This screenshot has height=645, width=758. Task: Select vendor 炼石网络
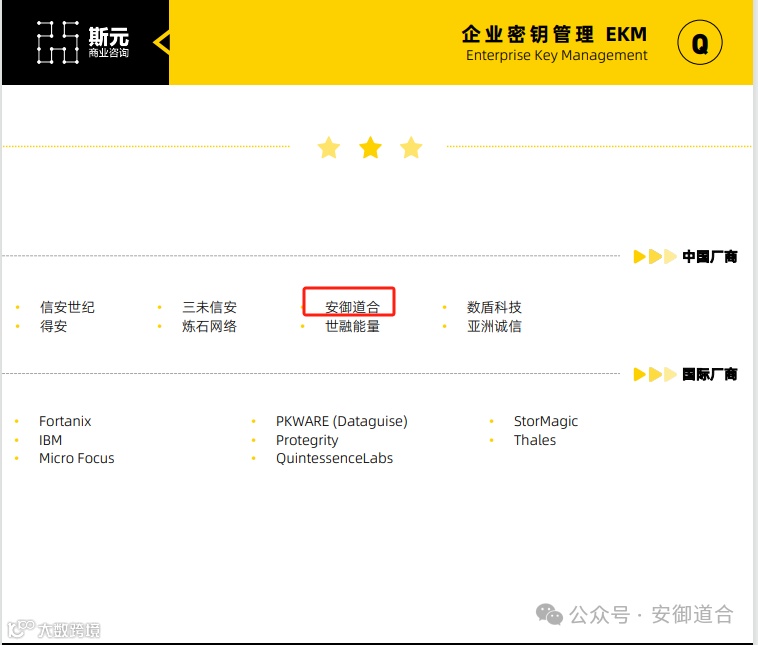point(209,326)
